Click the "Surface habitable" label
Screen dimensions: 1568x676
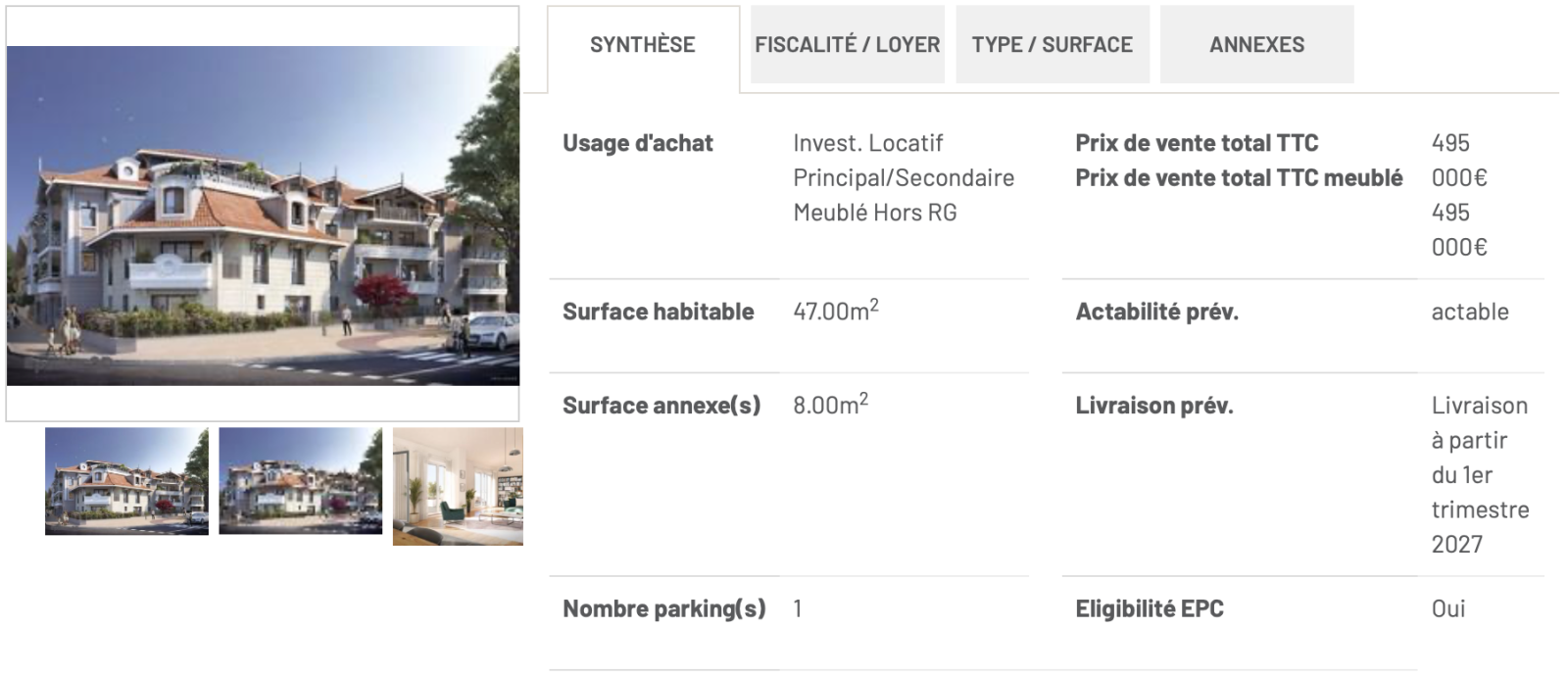click(x=659, y=312)
